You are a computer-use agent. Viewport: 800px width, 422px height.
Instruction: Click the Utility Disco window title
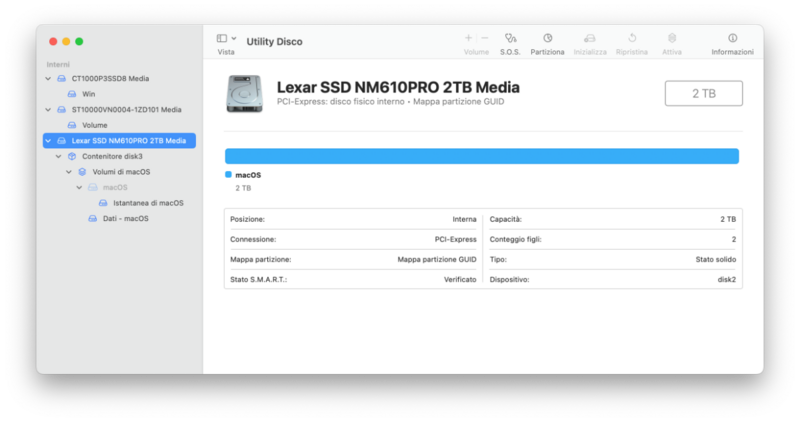[274, 42]
